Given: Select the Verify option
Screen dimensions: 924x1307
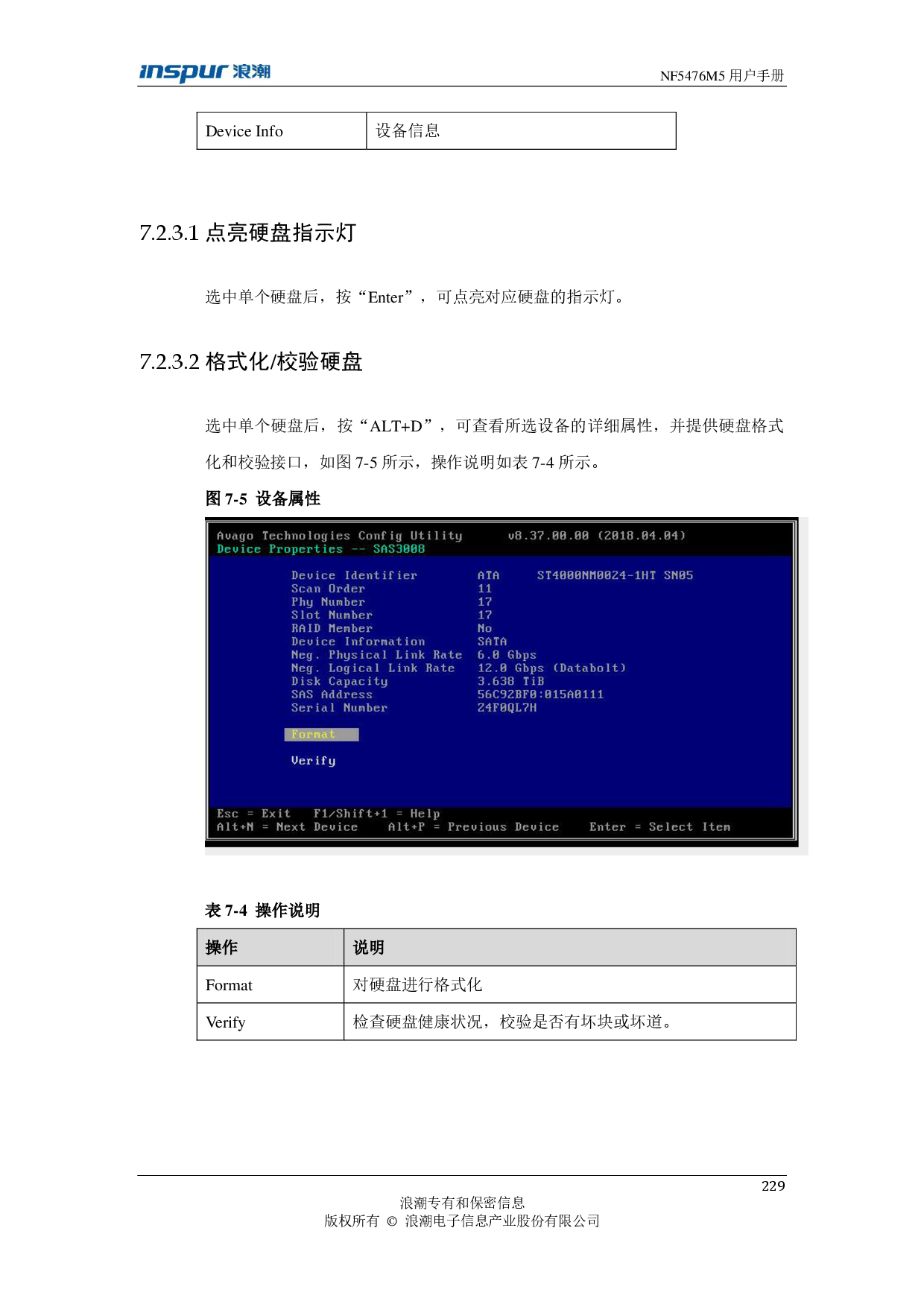Looking at the screenshot, I should (x=313, y=761).
